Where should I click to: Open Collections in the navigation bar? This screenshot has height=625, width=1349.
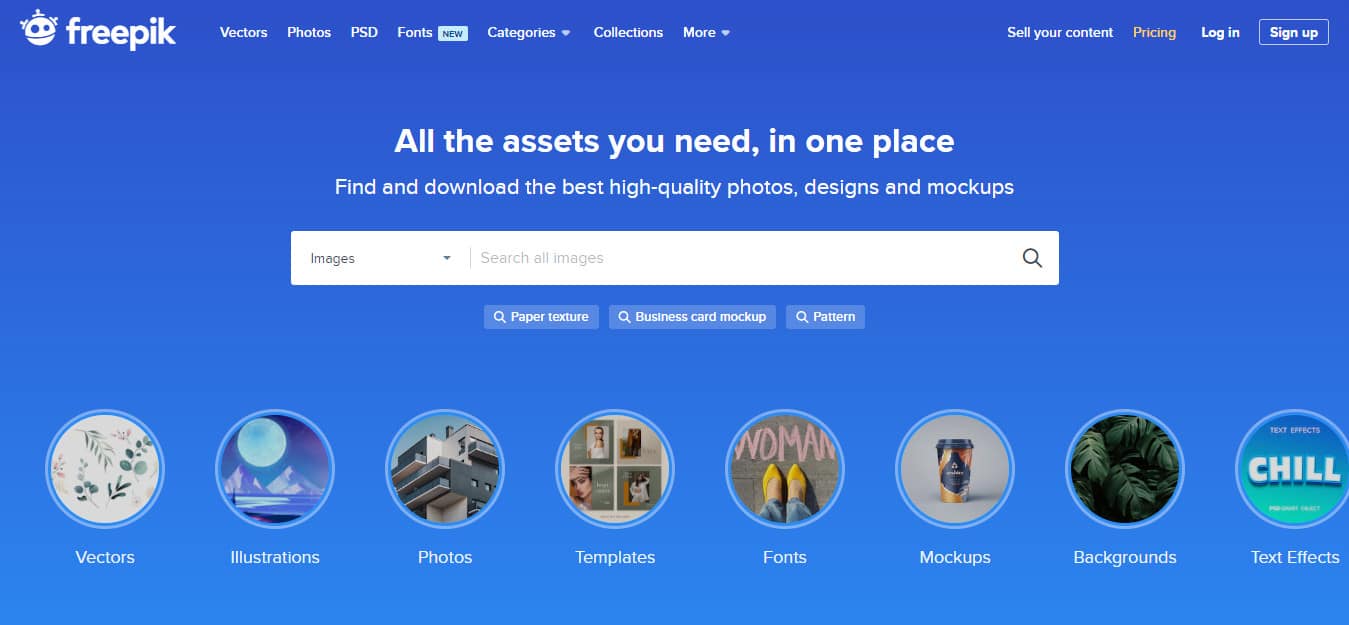tap(628, 32)
